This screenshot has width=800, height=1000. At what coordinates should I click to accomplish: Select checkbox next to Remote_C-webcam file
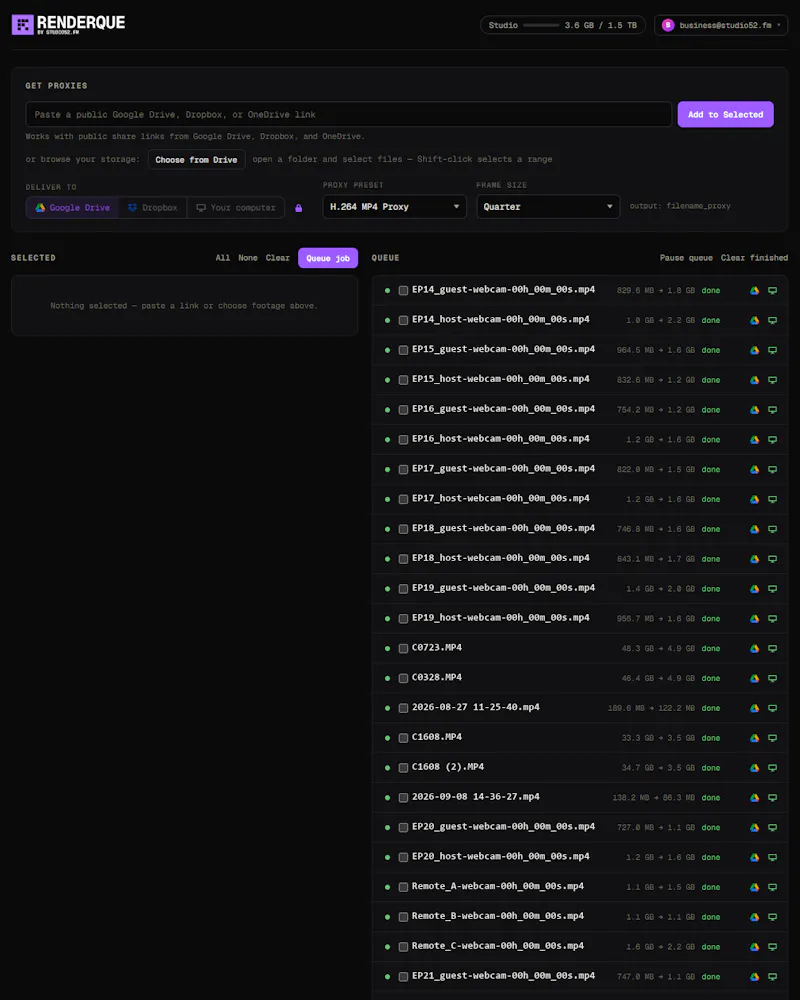403,947
